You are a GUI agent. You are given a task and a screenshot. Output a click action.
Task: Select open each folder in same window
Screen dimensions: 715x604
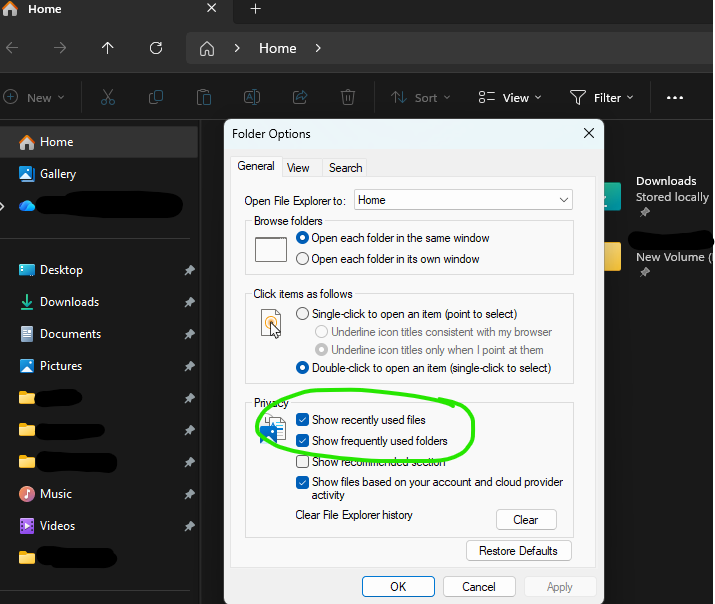393,238
